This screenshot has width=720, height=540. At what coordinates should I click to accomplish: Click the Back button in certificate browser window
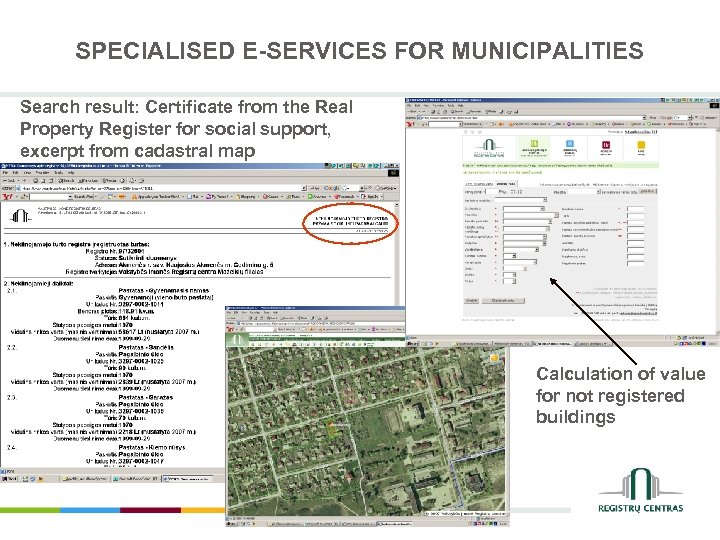9,181
